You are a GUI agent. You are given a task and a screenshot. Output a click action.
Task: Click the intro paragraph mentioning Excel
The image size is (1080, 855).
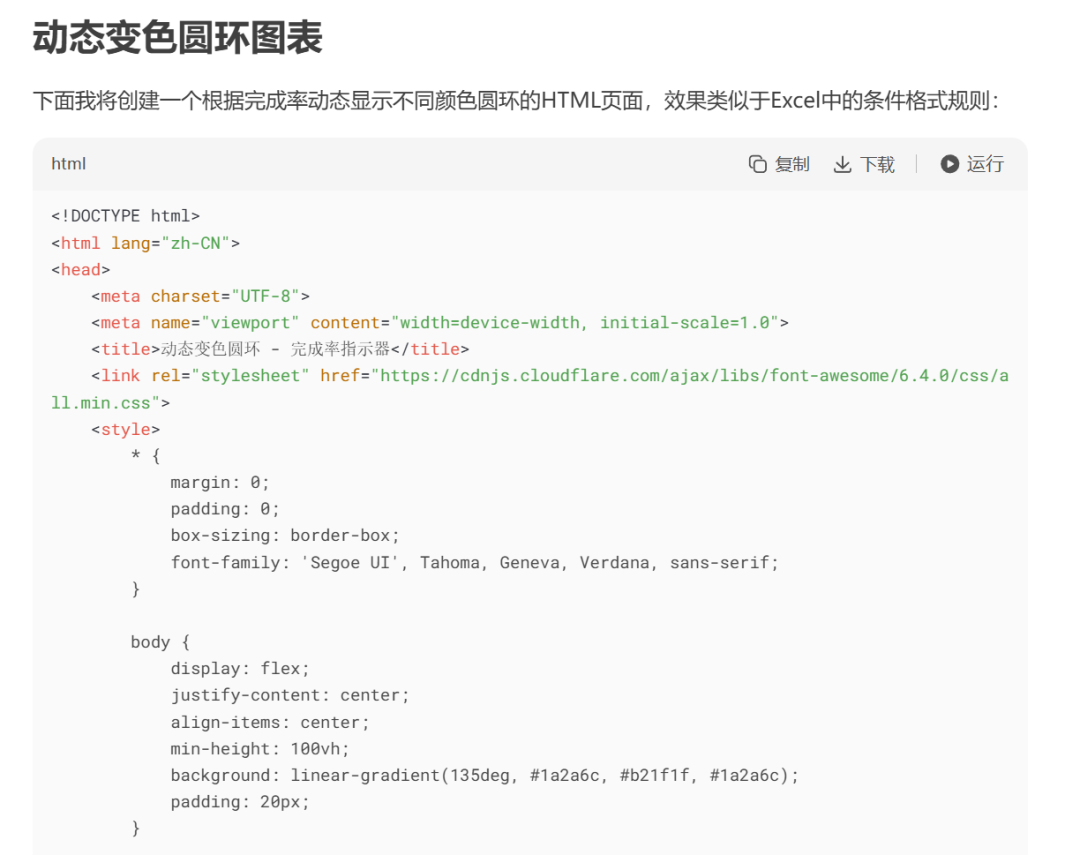[x=516, y=101]
